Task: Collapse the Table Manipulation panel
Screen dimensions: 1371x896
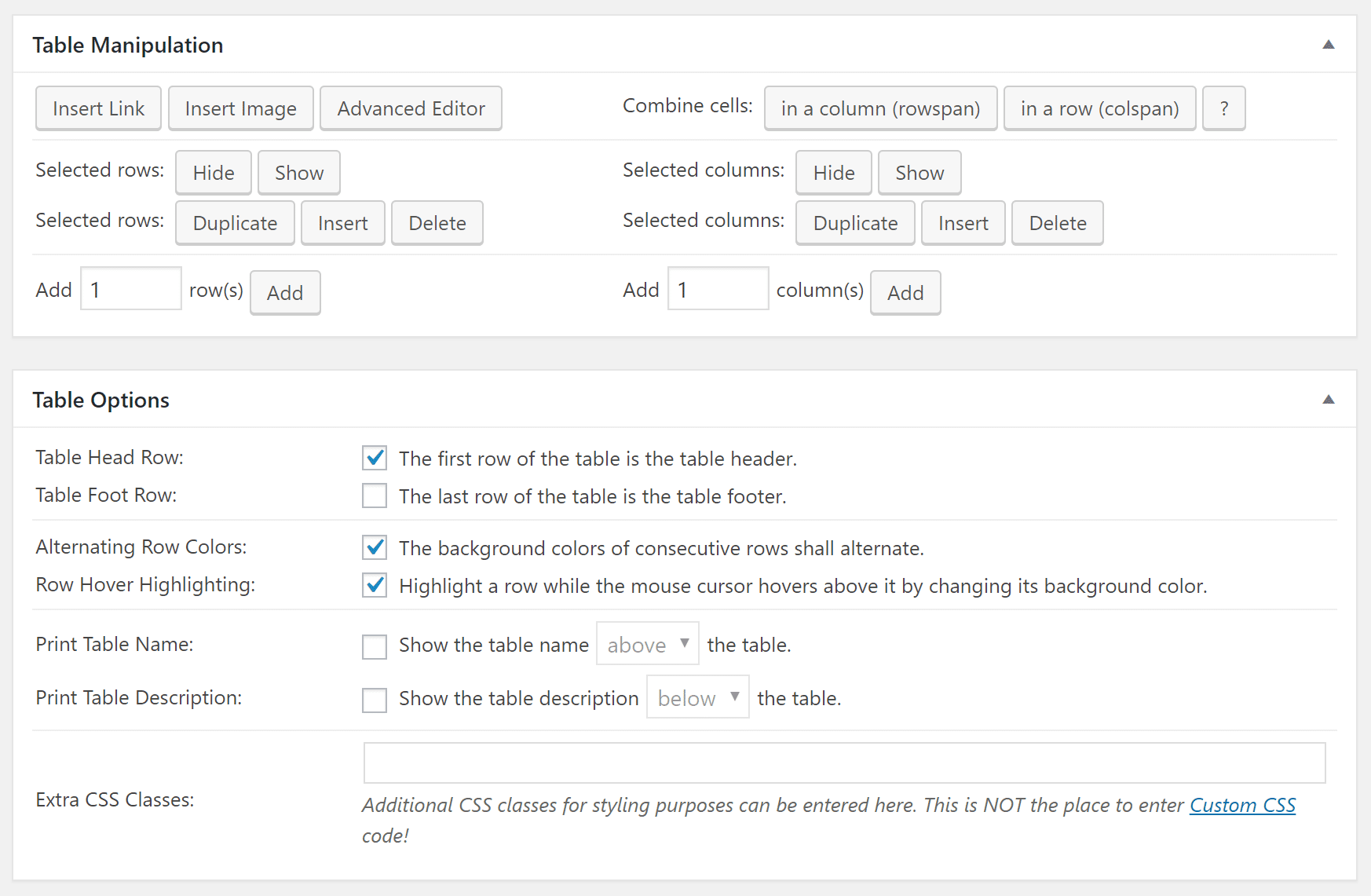Action: click(1328, 45)
